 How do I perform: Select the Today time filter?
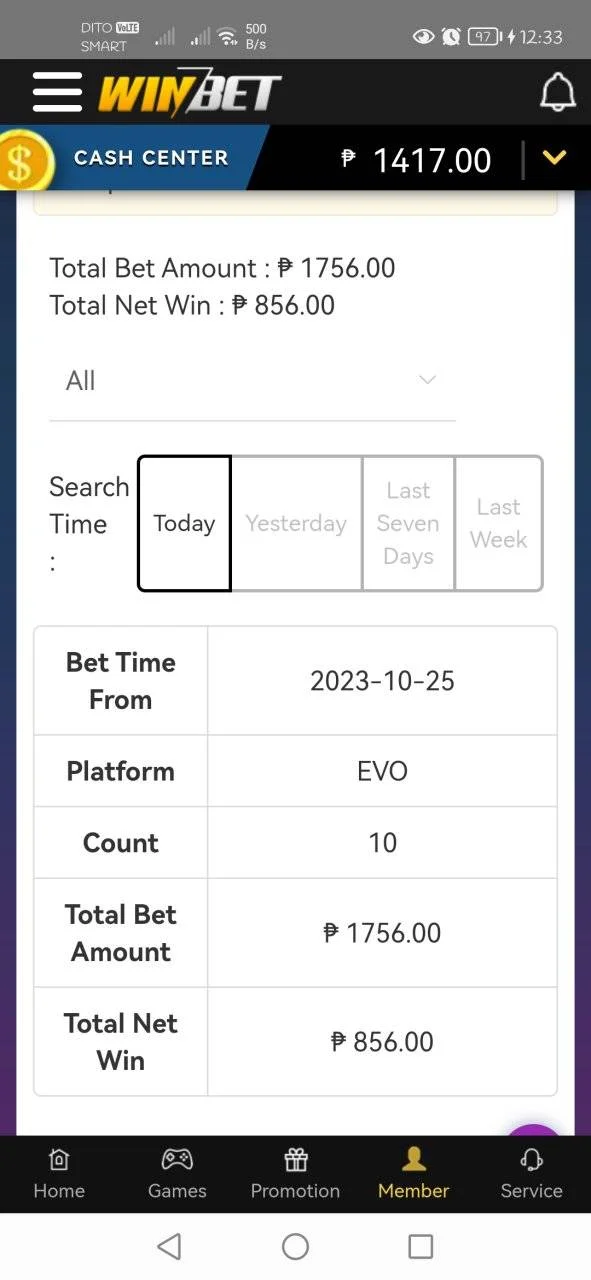tap(184, 523)
